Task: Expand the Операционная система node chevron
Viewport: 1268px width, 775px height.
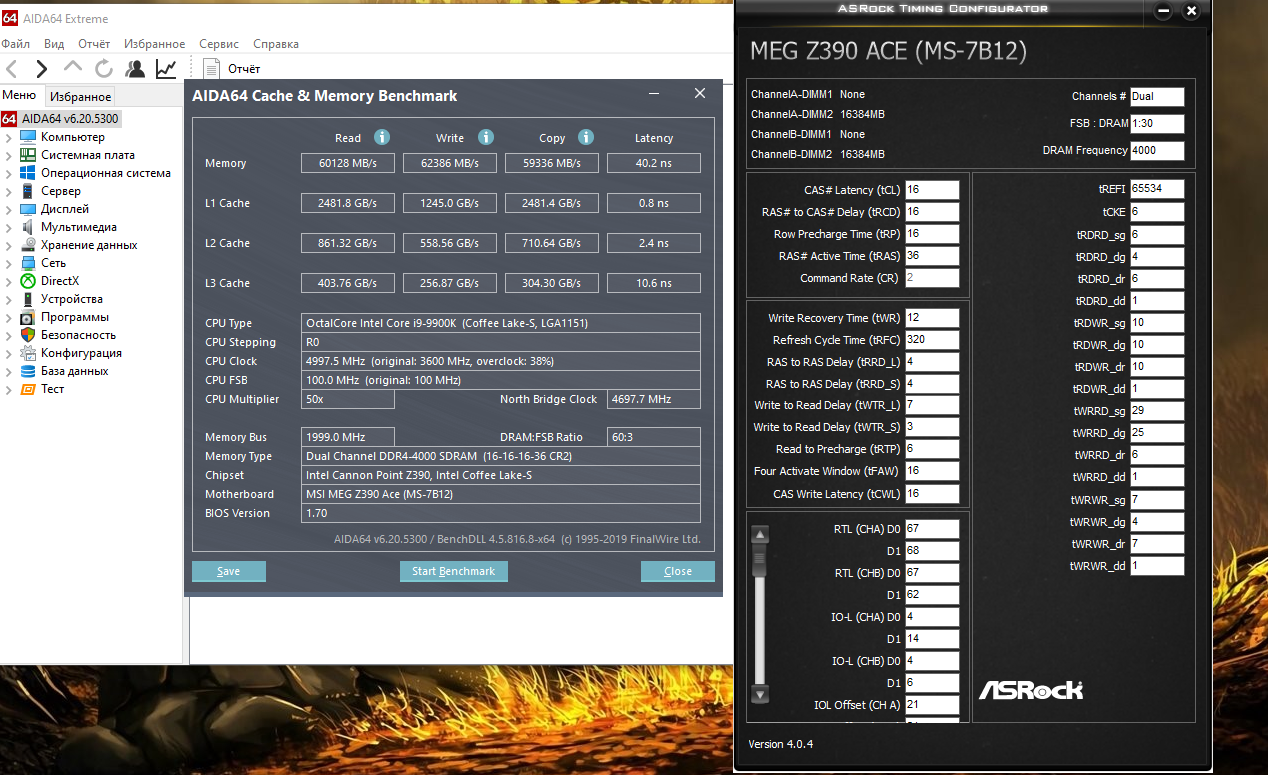Action: pos(9,174)
